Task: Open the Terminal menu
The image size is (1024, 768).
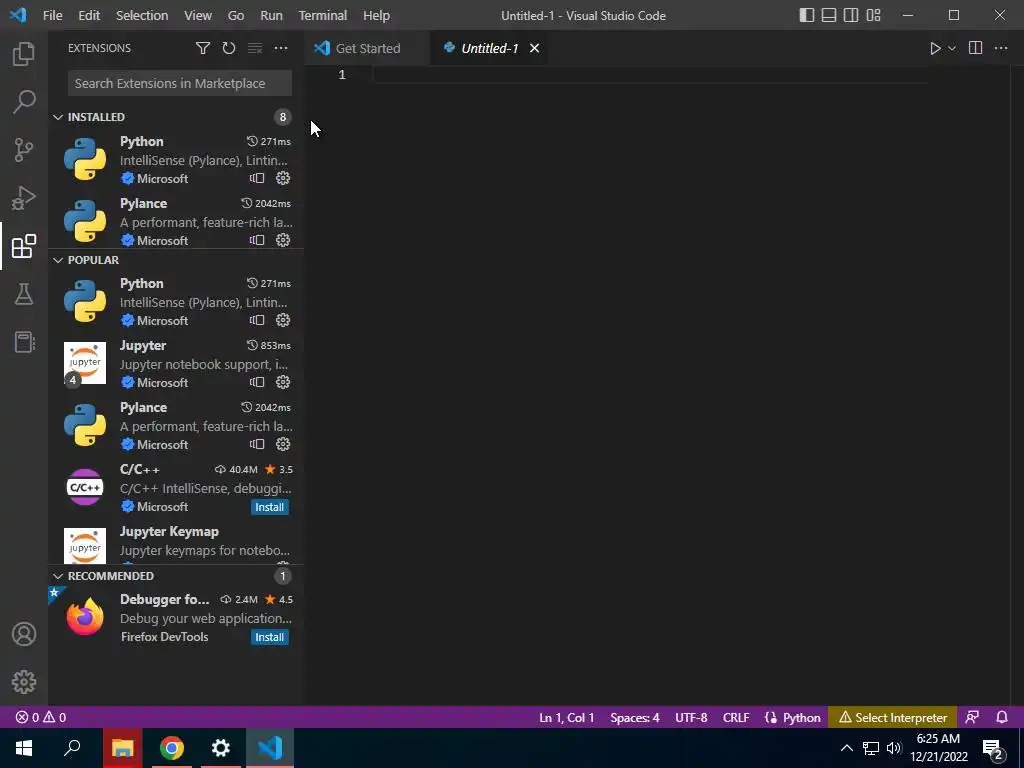Action: [323, 15]
